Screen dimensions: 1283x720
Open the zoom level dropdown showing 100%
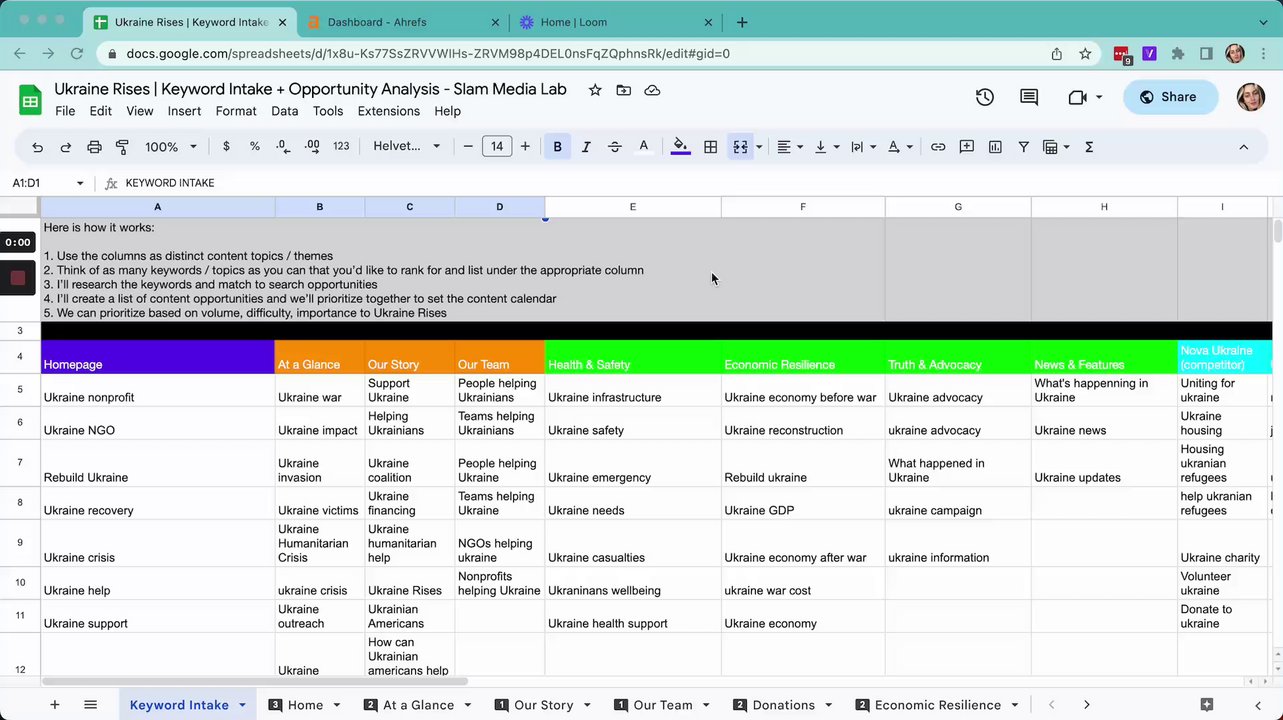coord(171,147)
